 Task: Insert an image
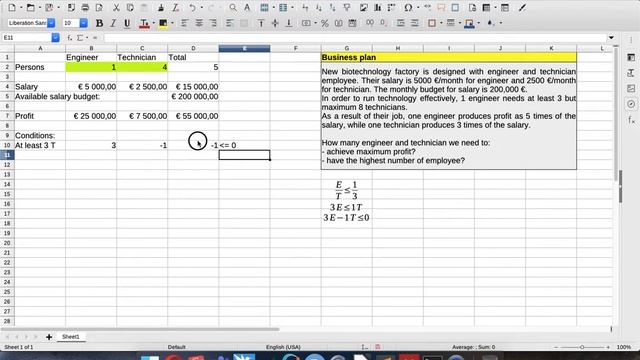pyautogui.click(x=364, y=7)
